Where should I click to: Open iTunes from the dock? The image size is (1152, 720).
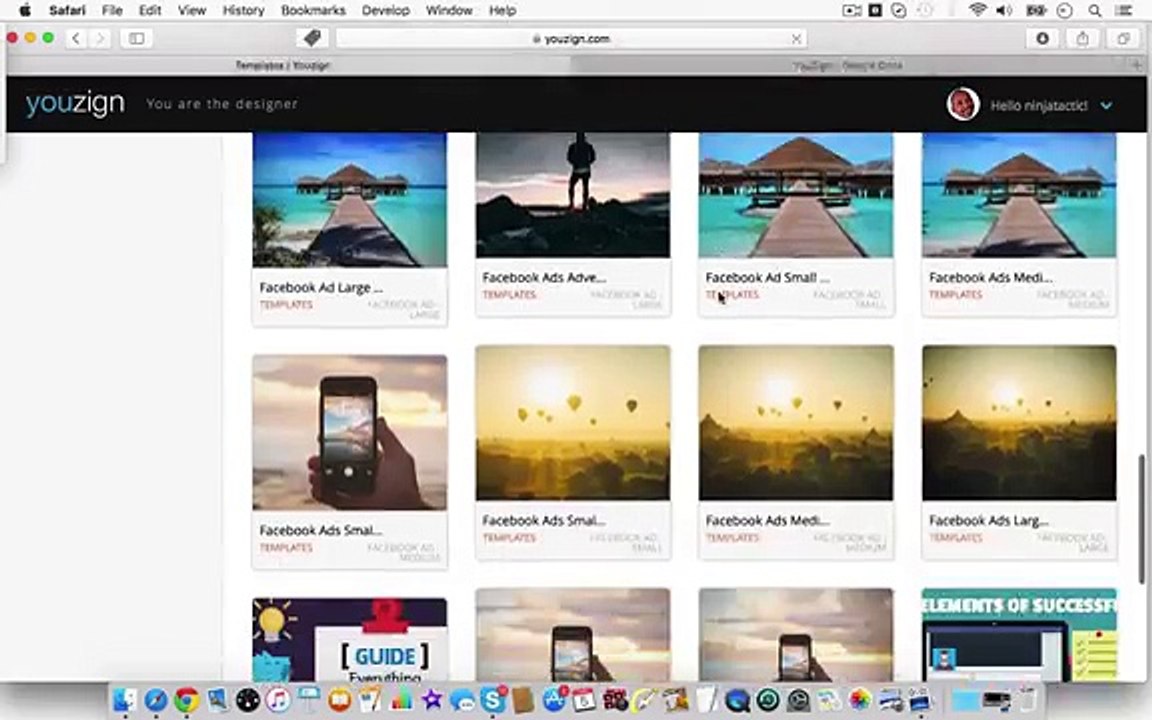[278, 699]
